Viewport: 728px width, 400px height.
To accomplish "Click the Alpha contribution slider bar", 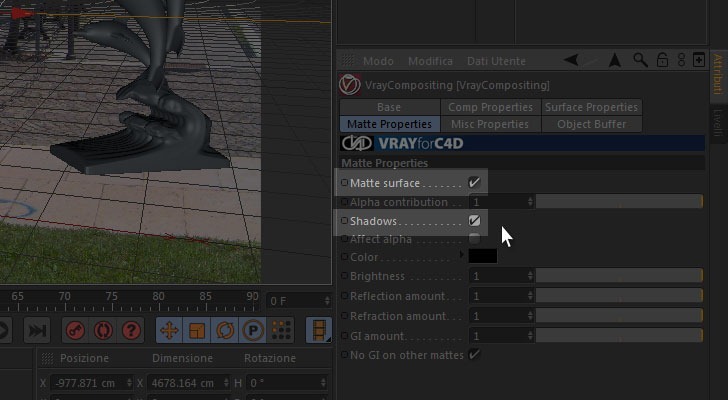I will (x=619, y=202).
